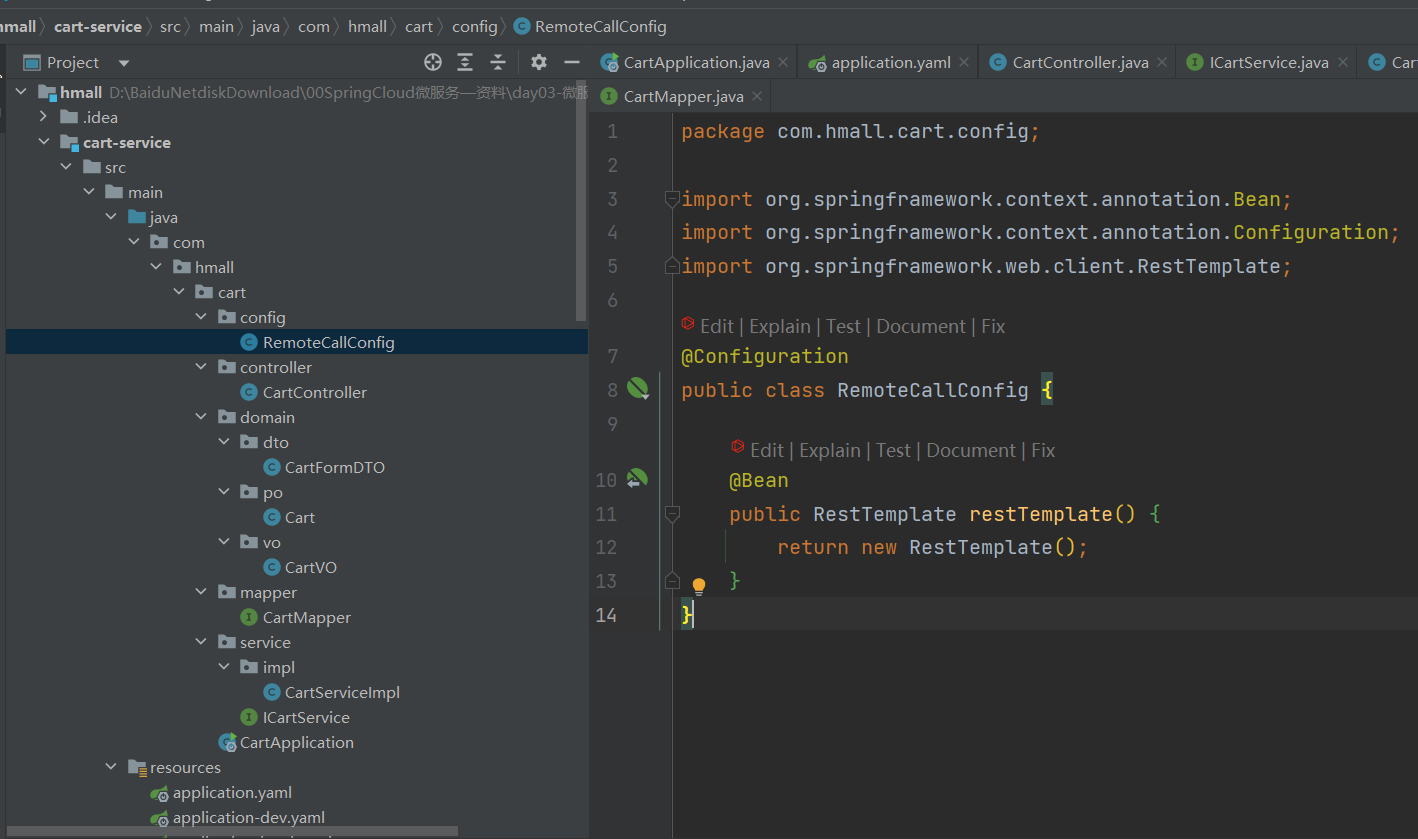Click Expand All icon in Project panel

click(x=465, y=62)
